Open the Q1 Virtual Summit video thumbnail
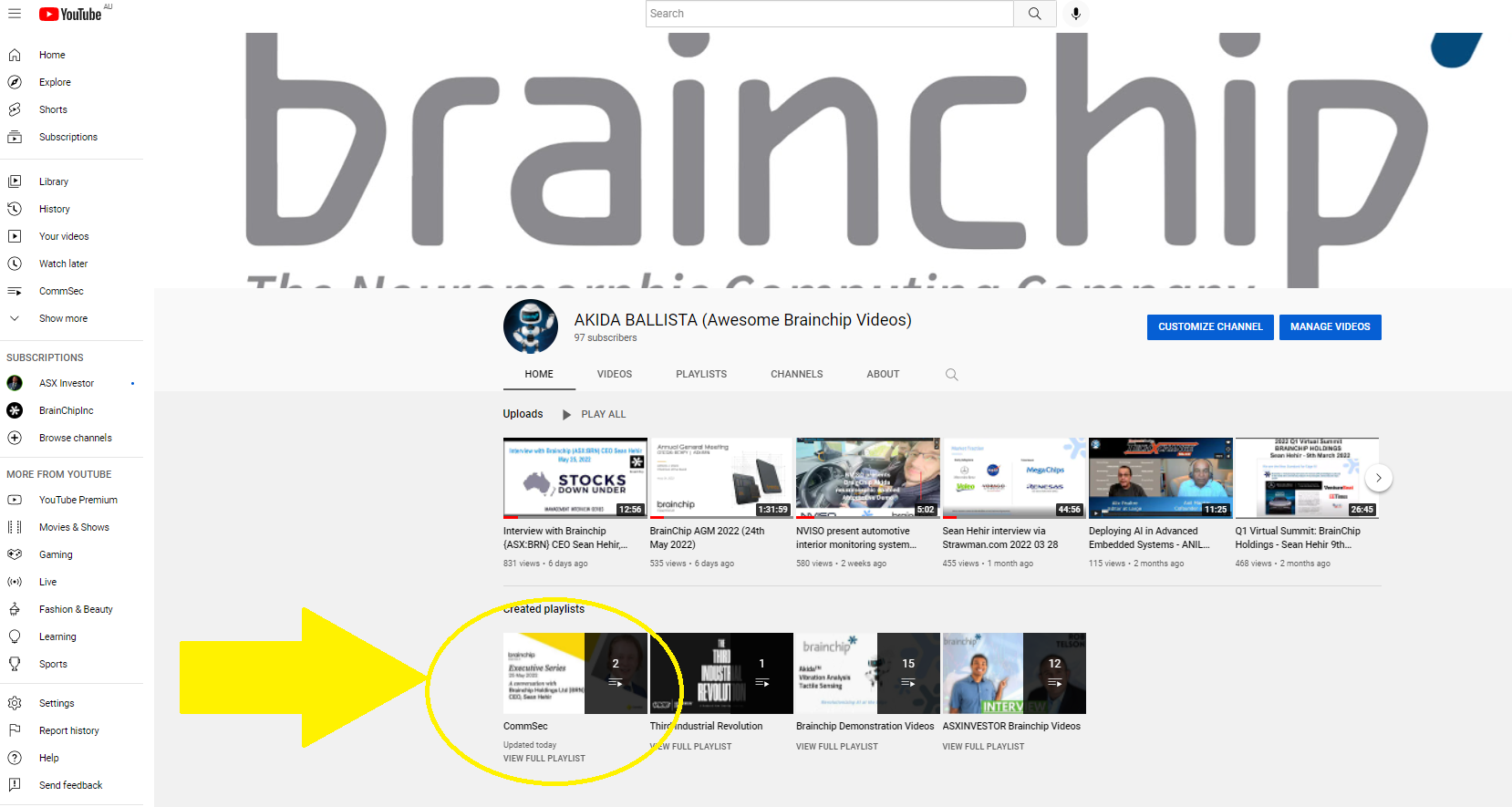 click(x=1307, y=478)
